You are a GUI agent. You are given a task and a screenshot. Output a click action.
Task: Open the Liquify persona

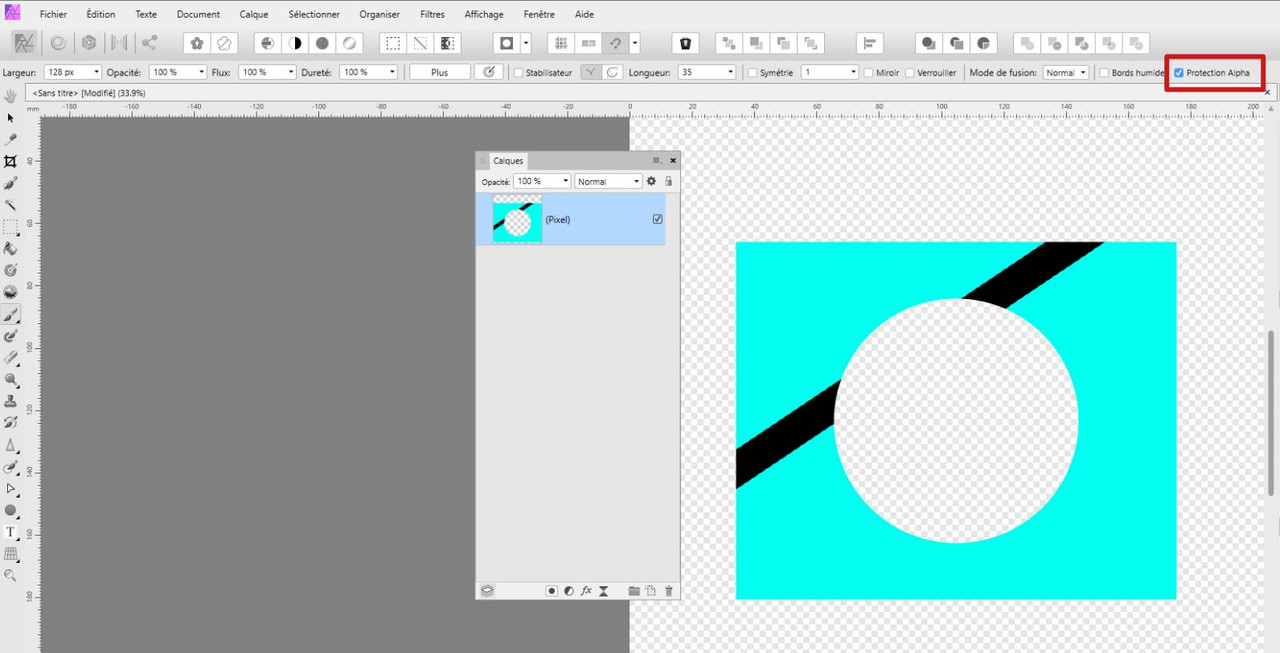pyautogui.click(x=58, y=43)
